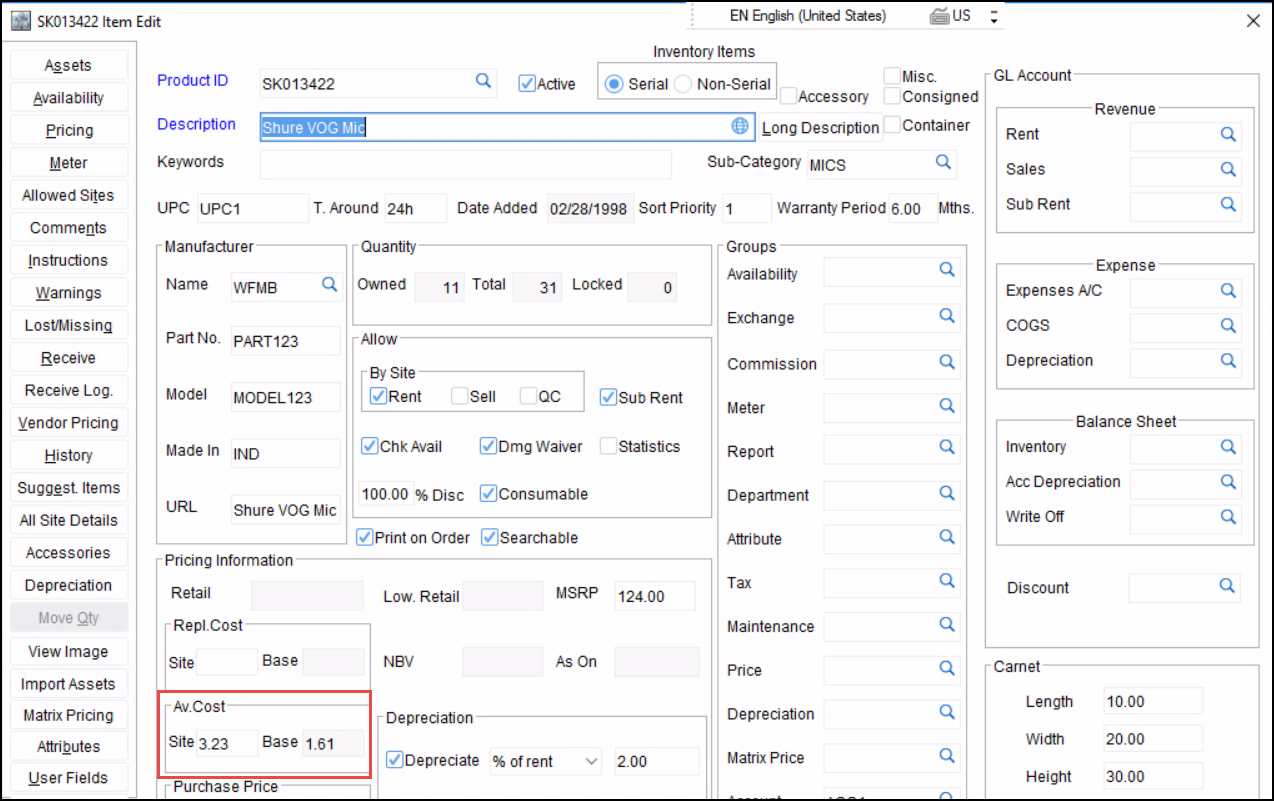
Task: Click the MSRP value field
Action: (x=655, y=596)
